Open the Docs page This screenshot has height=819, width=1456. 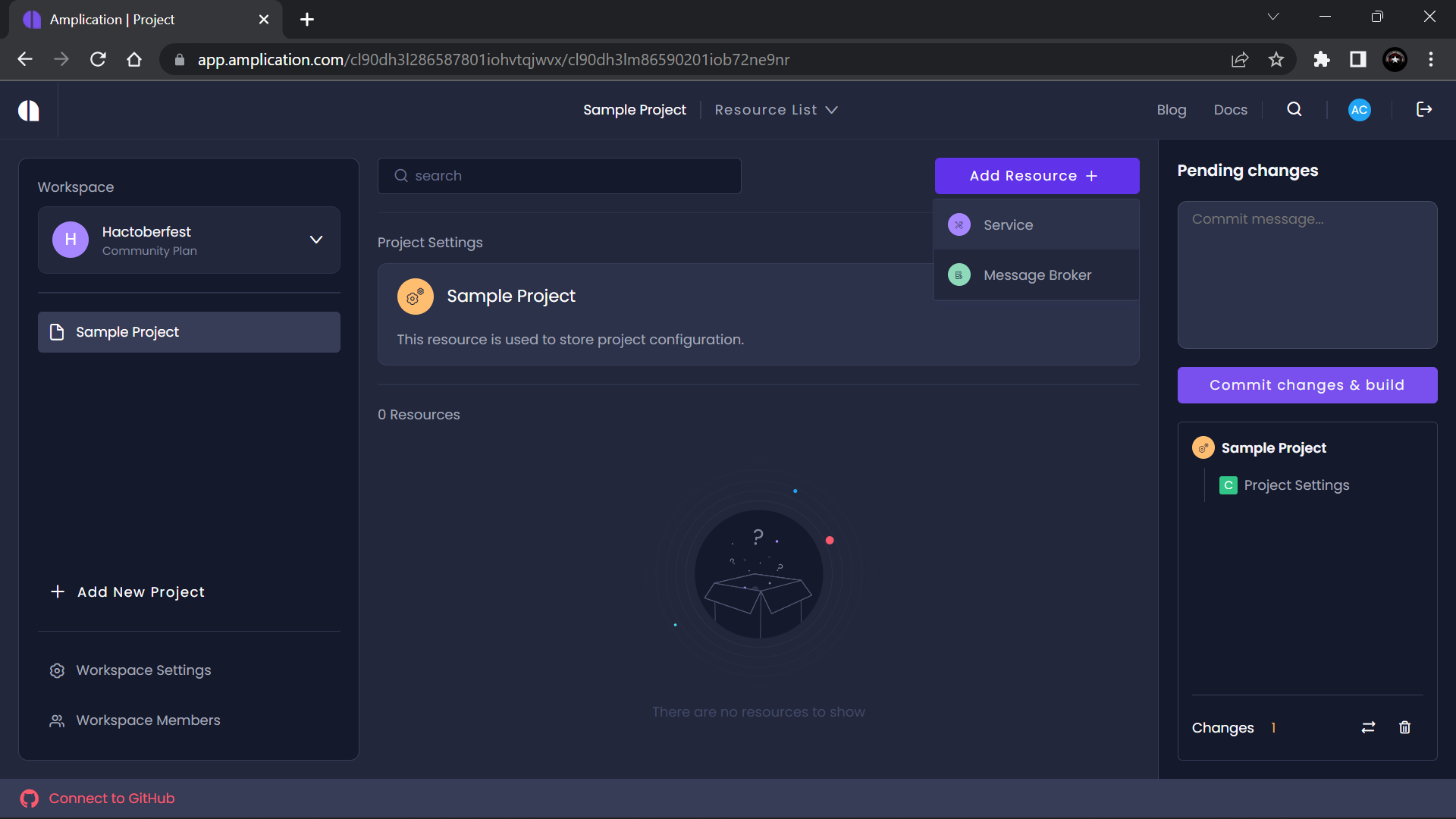(x=1230, y=109)
